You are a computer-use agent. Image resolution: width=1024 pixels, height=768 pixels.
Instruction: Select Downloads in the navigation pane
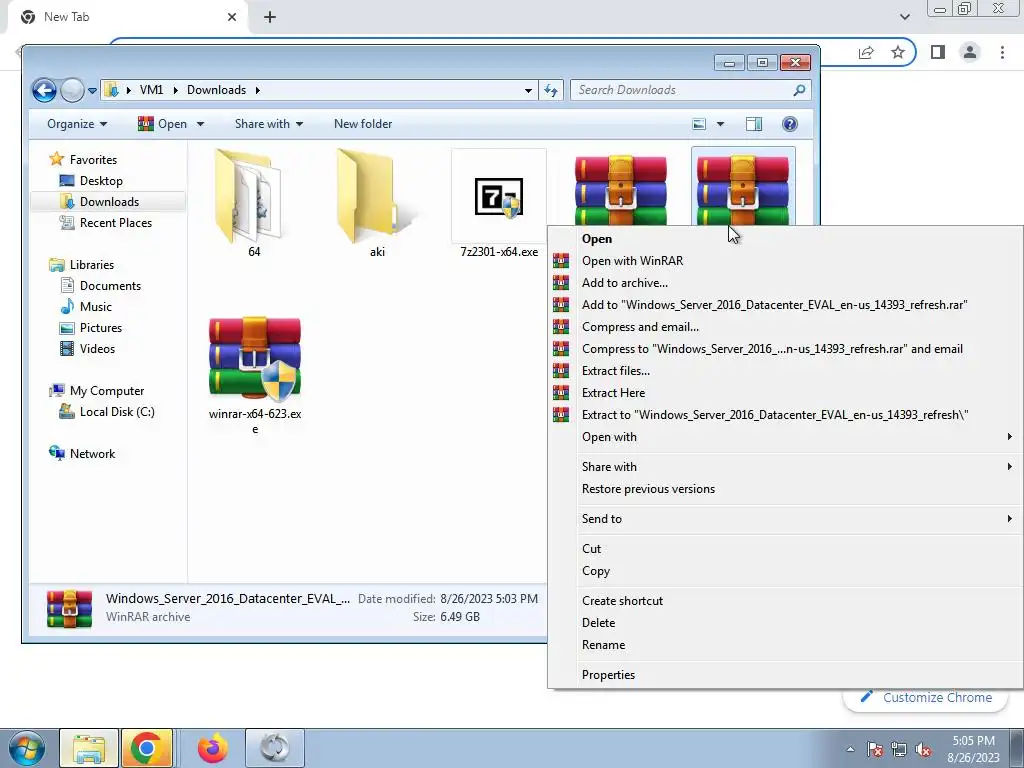(99, 202)
